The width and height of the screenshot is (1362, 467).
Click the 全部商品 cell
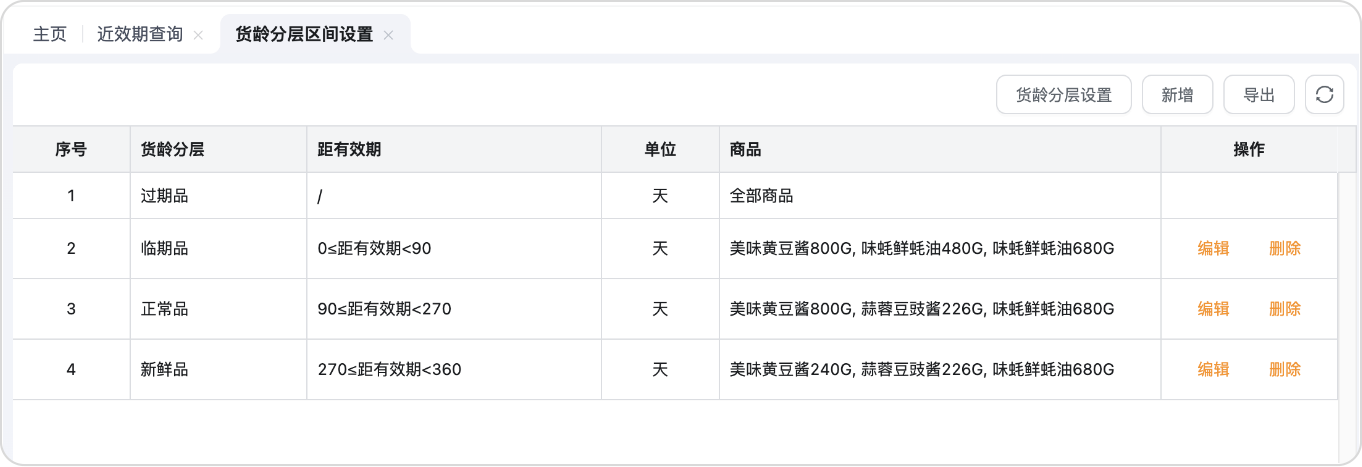(762, 196)
